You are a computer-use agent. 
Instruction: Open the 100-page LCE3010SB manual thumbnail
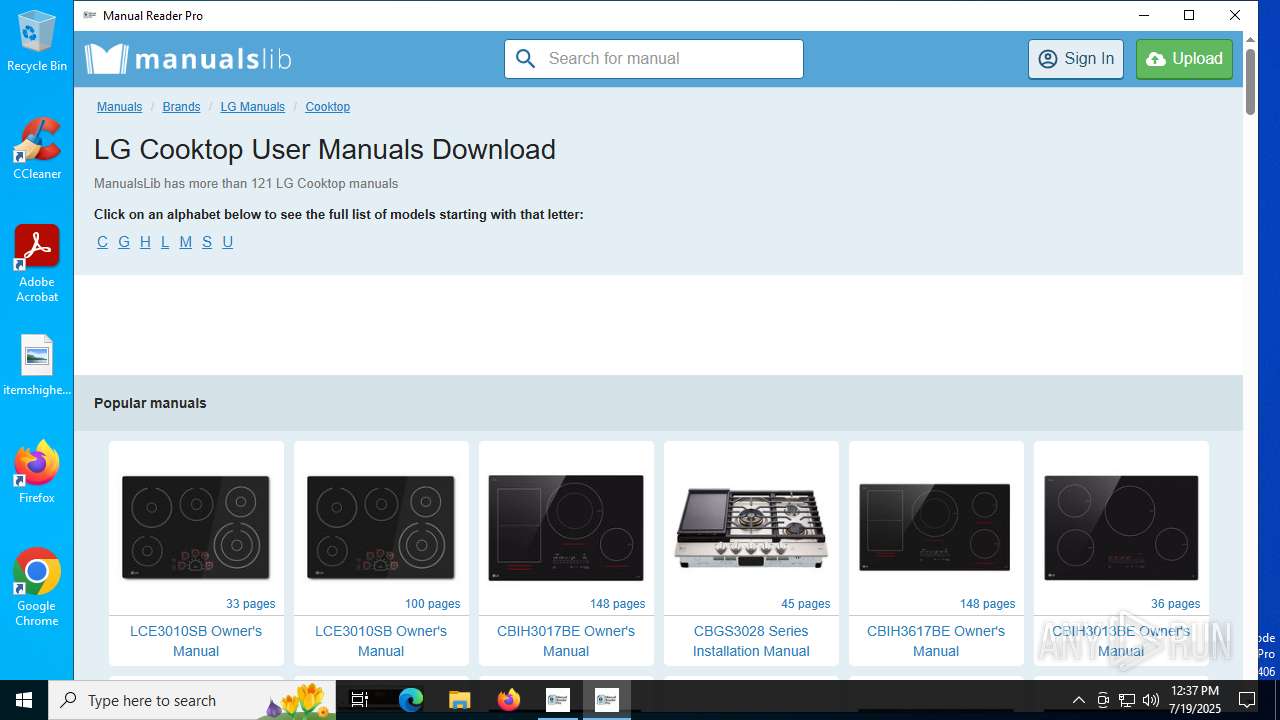point(381,527)
